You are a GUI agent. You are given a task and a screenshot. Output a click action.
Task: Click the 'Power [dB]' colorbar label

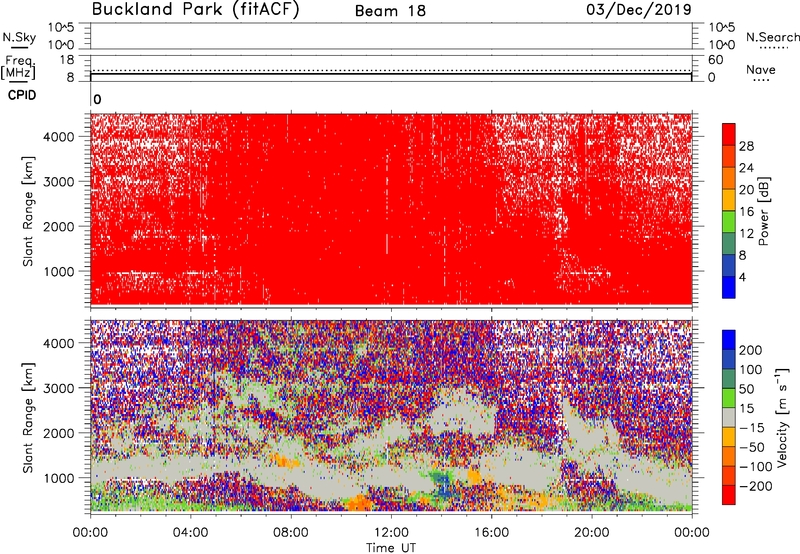coord(764,211)
